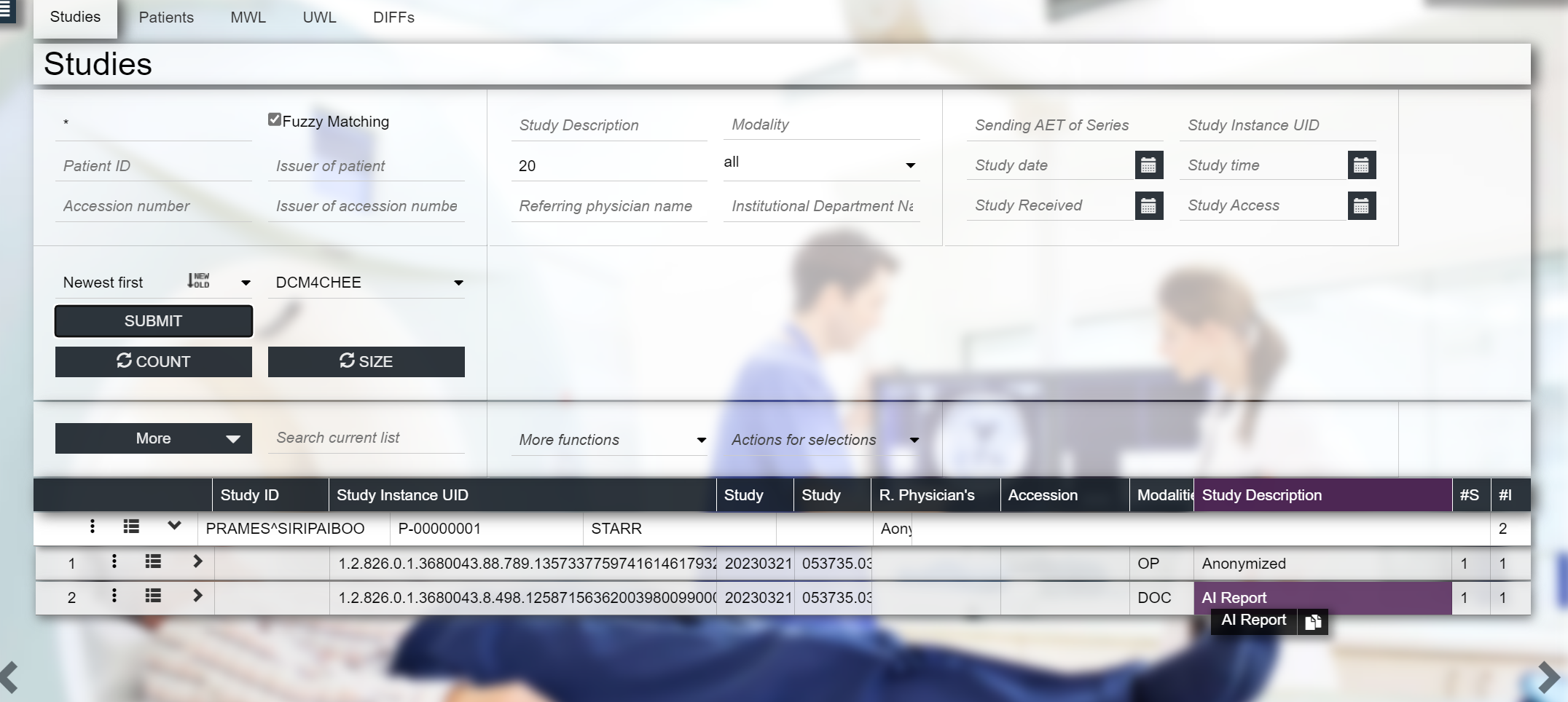Switch to the Patients tab

click(x=166, y=17)
